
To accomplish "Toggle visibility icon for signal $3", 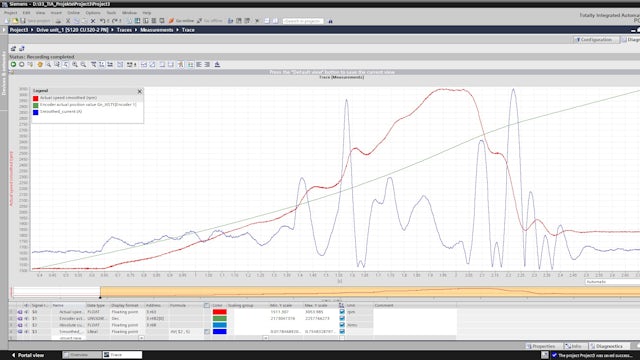I will tap(27, 332).
